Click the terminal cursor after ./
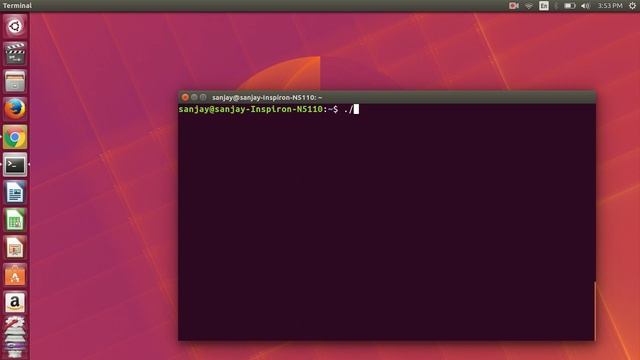Screen dimensions: 640x360 pos(356,109)
